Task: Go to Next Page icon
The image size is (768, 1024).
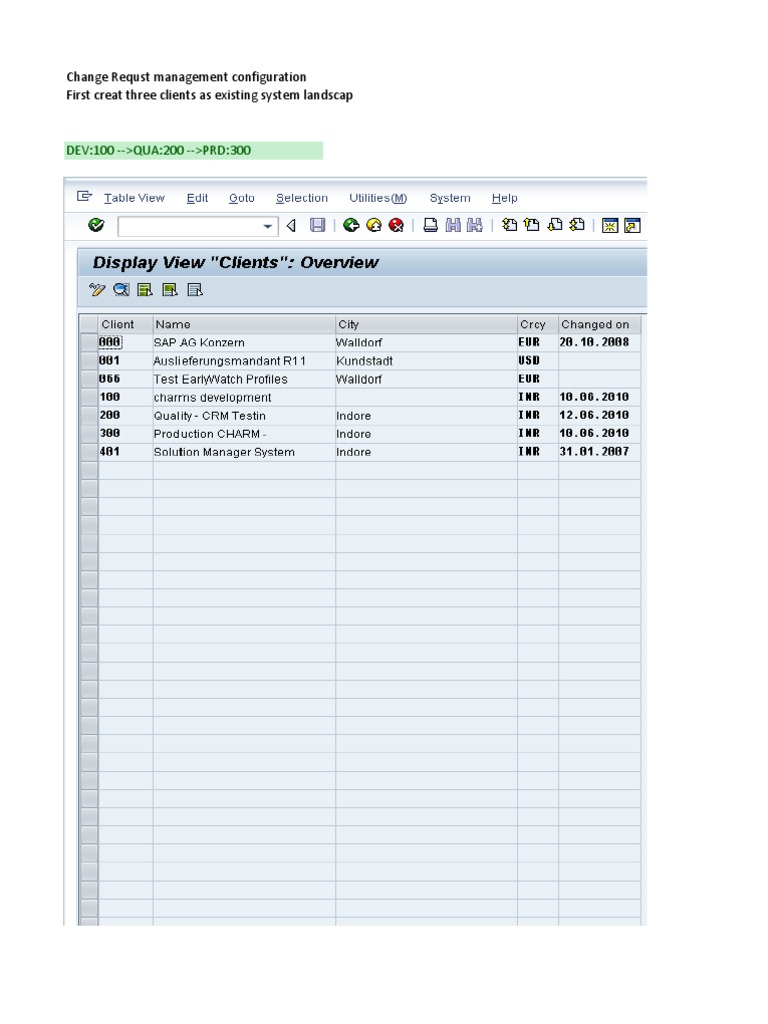Action: point(554,225)
